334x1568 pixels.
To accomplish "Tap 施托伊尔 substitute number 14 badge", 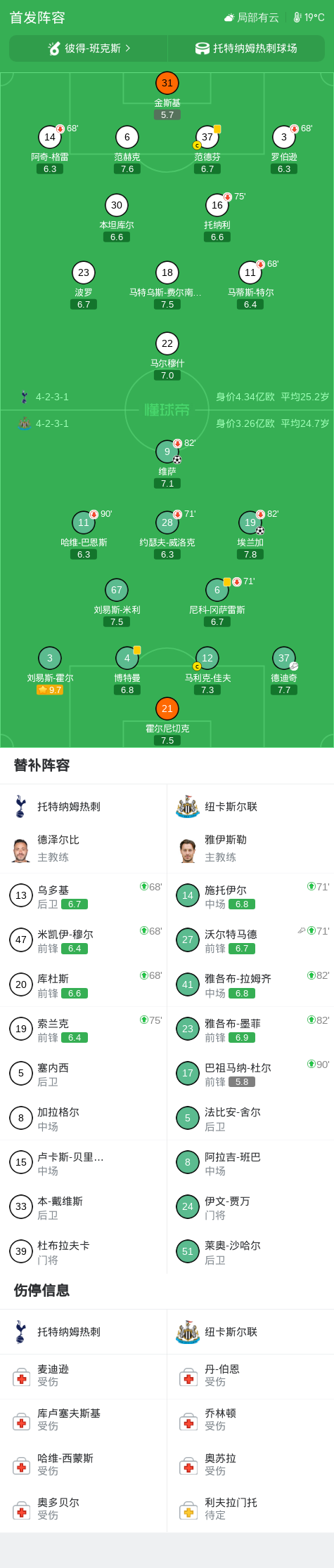I will point(188,895).
